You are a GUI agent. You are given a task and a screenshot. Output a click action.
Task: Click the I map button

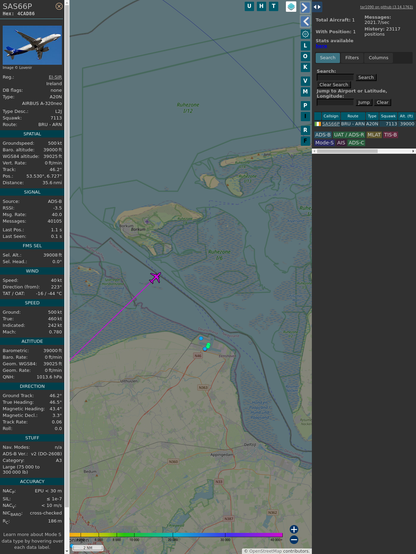305,116
